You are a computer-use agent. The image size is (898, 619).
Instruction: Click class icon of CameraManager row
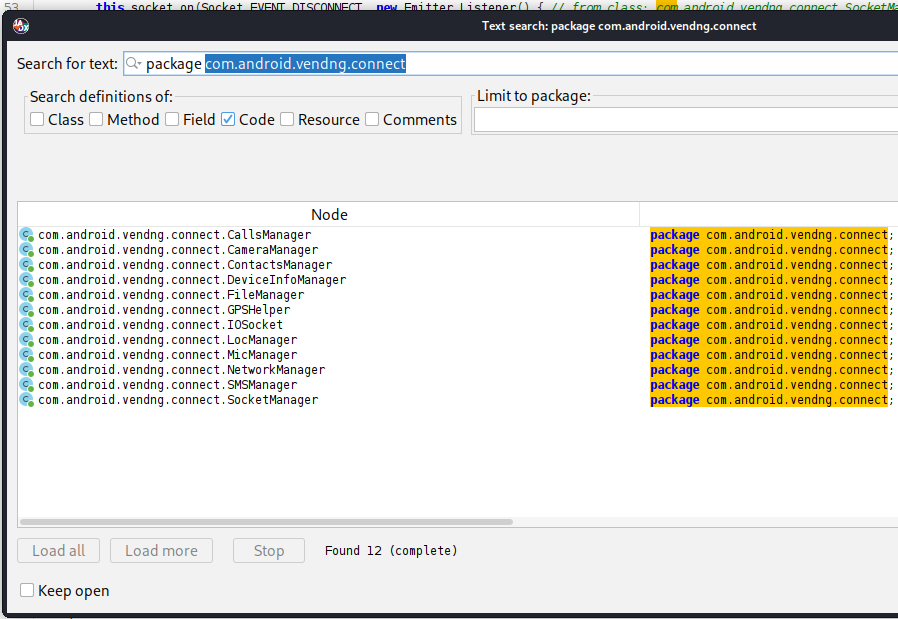[26, 250]
